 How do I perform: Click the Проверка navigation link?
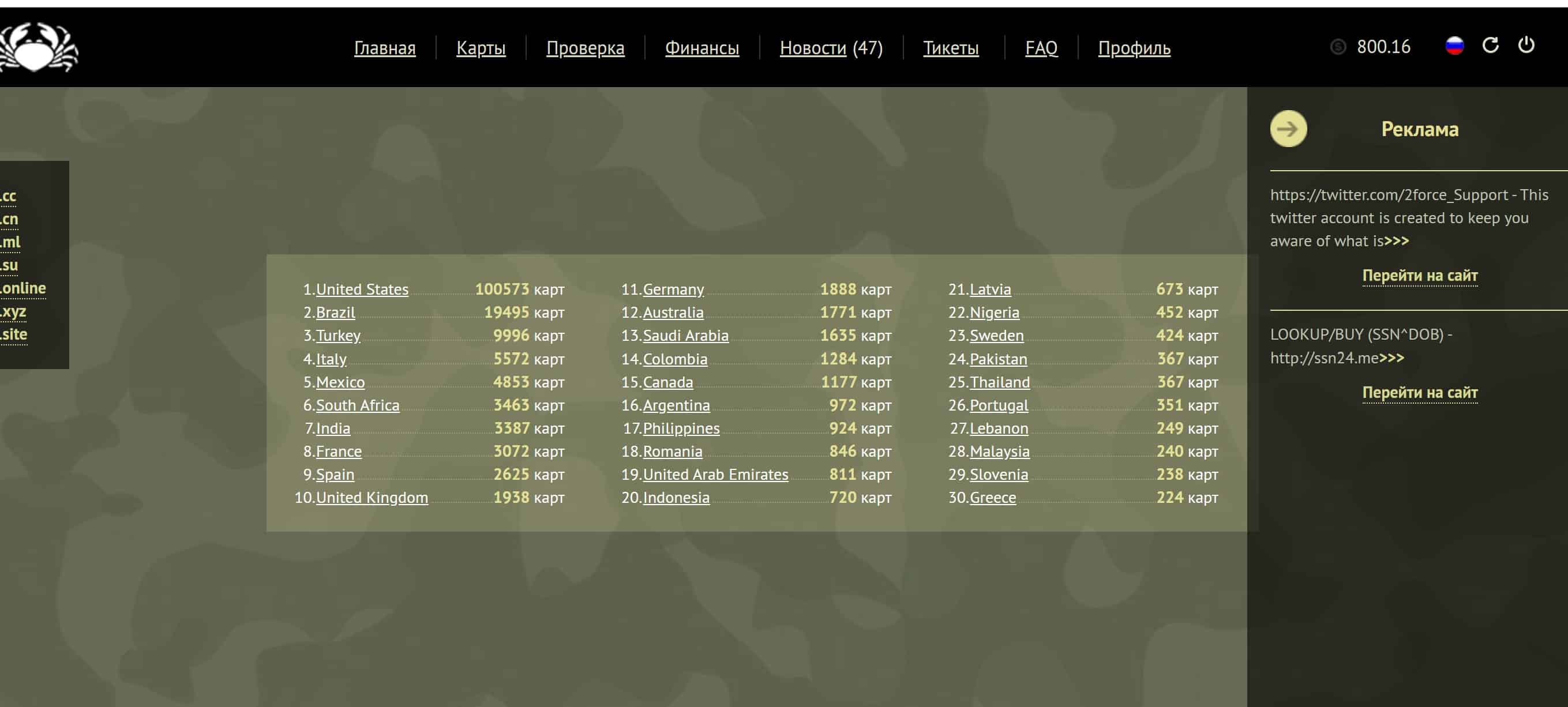point(585,48)
